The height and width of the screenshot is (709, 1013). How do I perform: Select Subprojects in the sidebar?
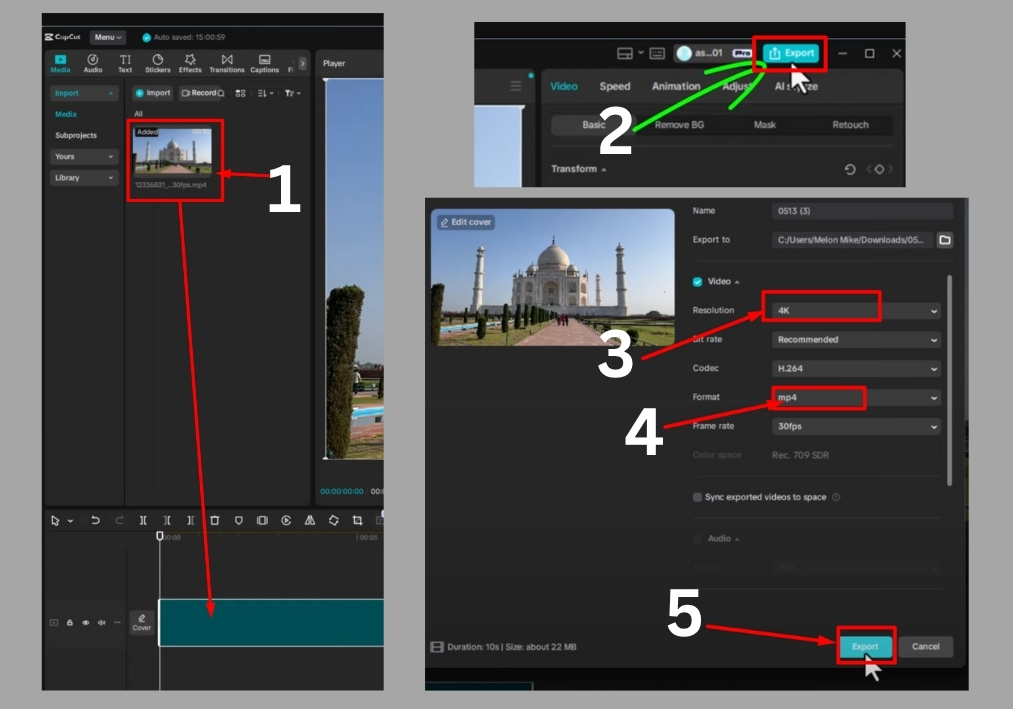pyautogui.click(x=76, y=135)
